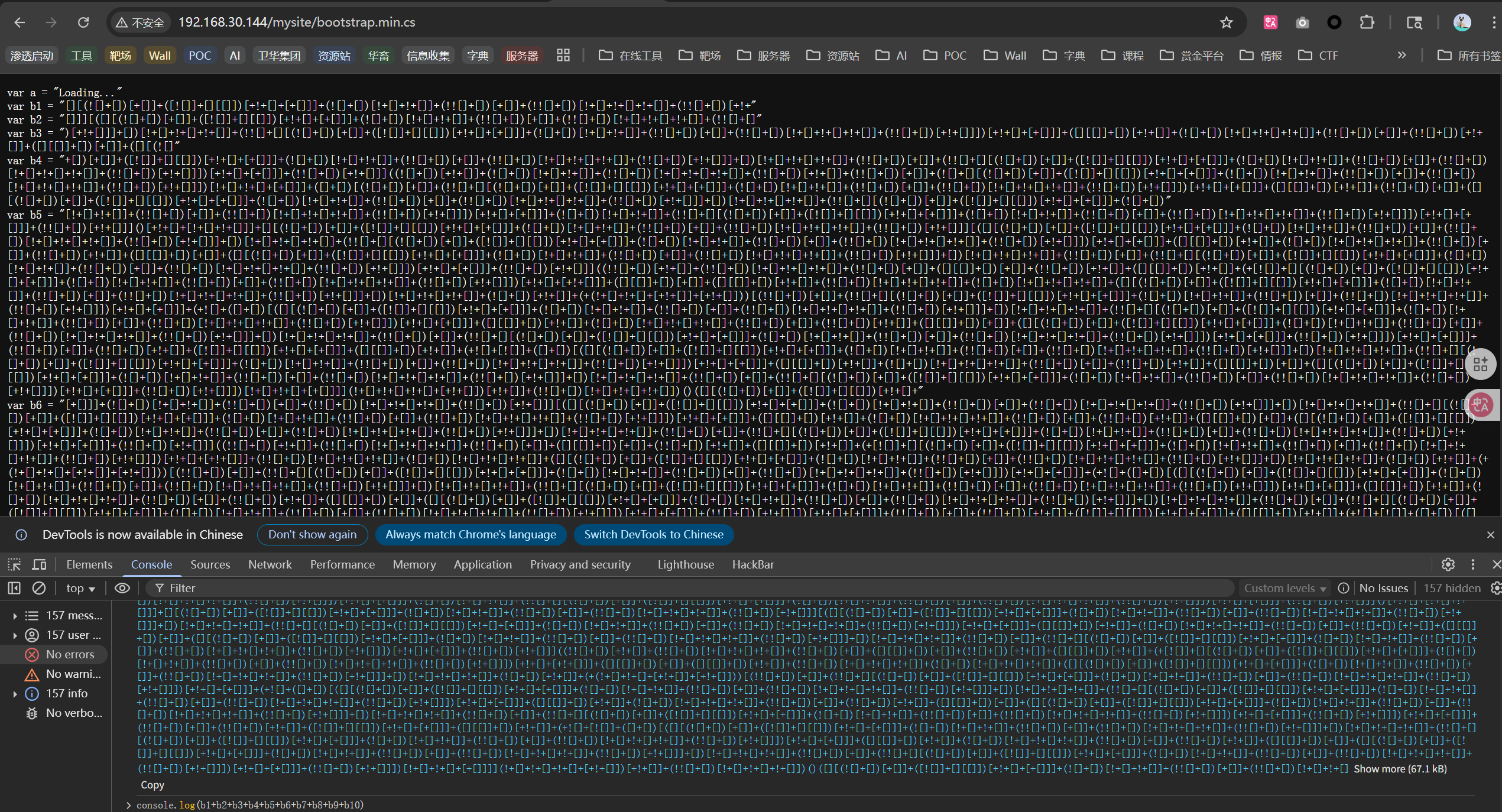Viewport: 1502px width, 812px height.
Task: Toggle the device toolbar icon
Action: 39,564
